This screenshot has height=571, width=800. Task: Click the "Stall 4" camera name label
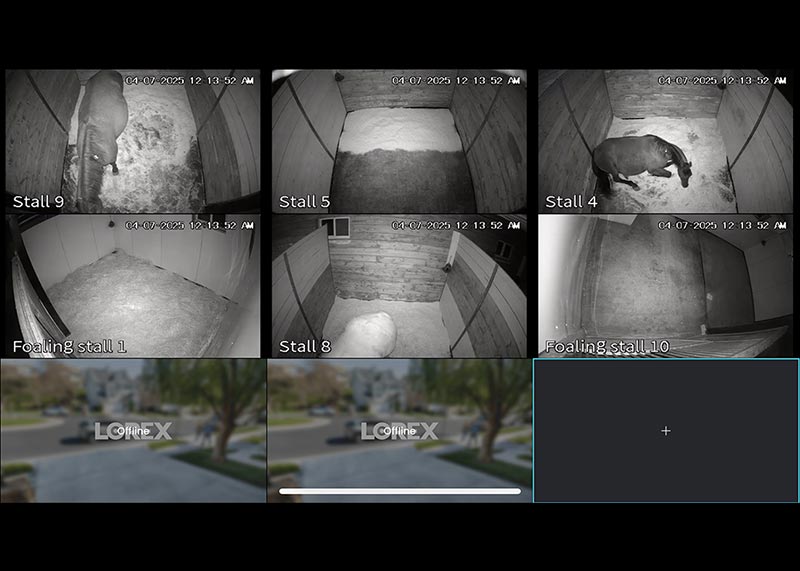571,201
